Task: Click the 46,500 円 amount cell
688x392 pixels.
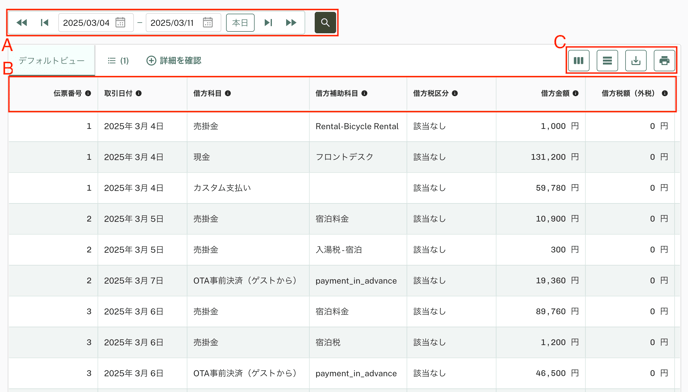Action: click(x=541, y=374)
